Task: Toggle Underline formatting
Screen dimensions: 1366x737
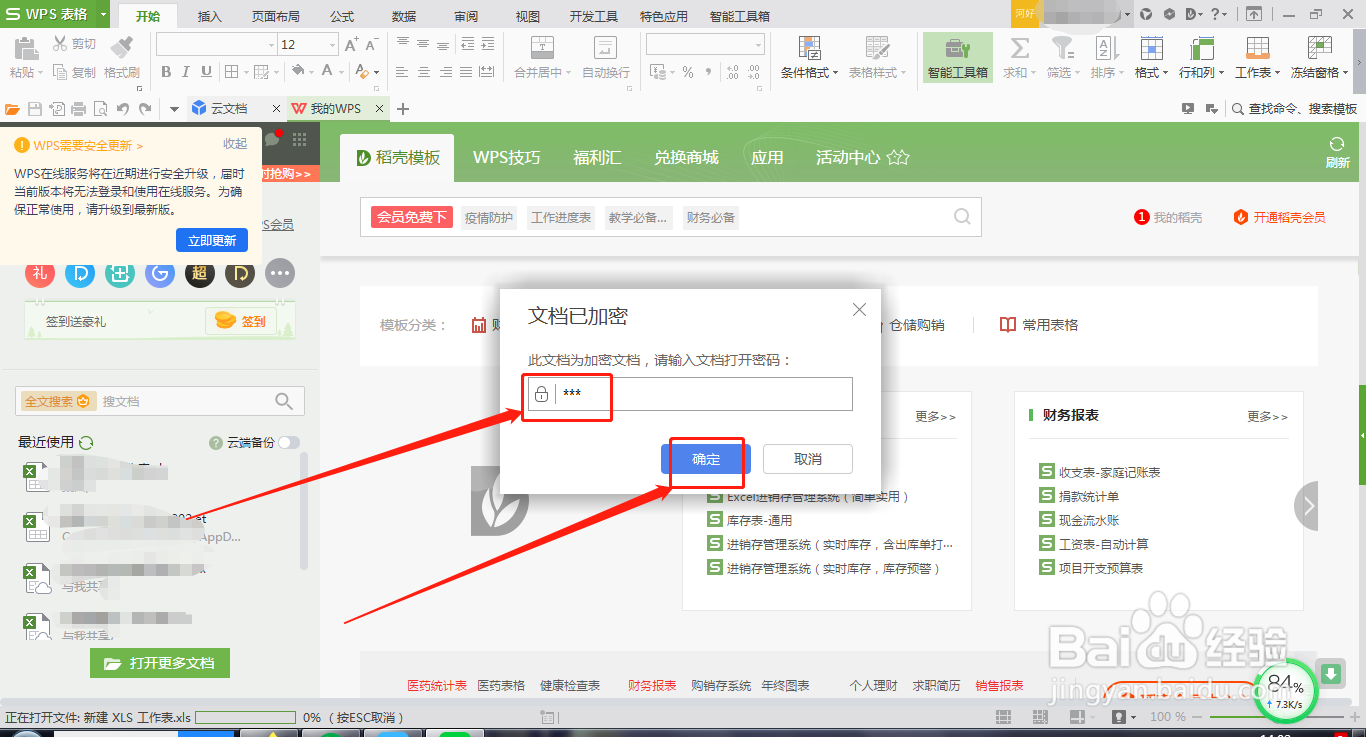Action: [206, 72]
